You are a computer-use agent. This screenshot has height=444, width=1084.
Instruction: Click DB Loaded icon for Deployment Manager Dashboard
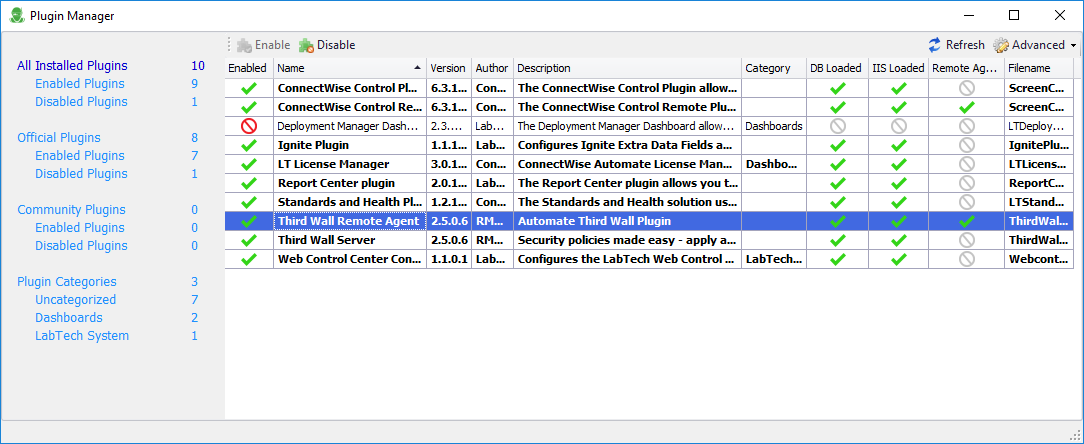click(x=838, y=126)
